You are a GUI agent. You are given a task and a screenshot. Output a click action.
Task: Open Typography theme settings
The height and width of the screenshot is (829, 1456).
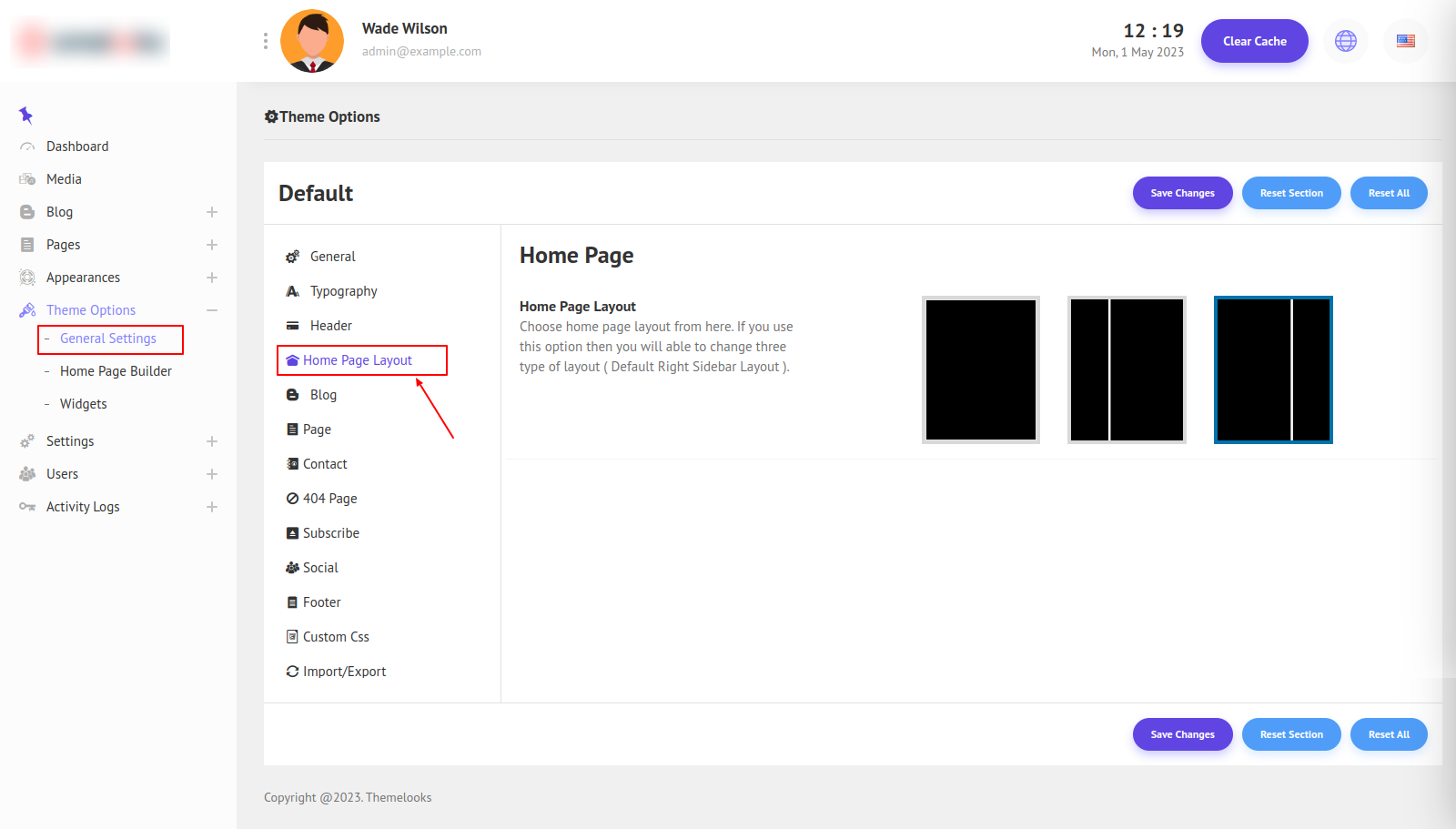coord(343,291)
